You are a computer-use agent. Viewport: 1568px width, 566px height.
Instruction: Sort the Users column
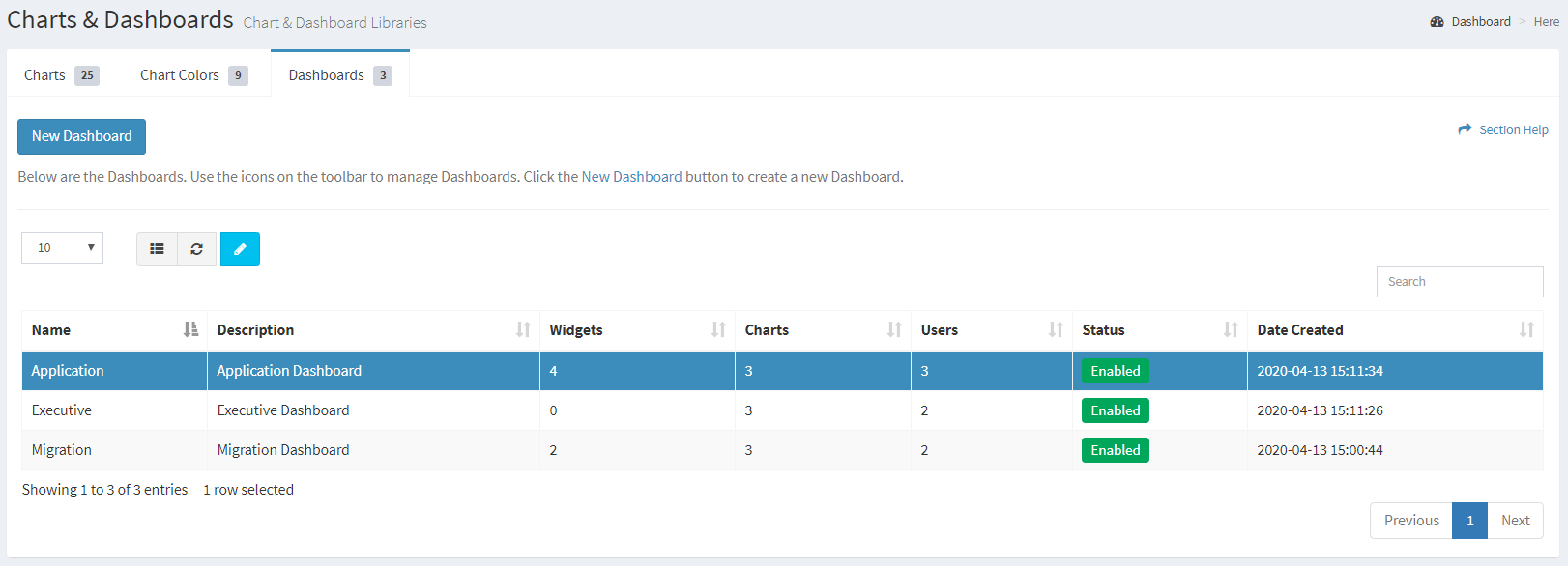point(1056,330)
